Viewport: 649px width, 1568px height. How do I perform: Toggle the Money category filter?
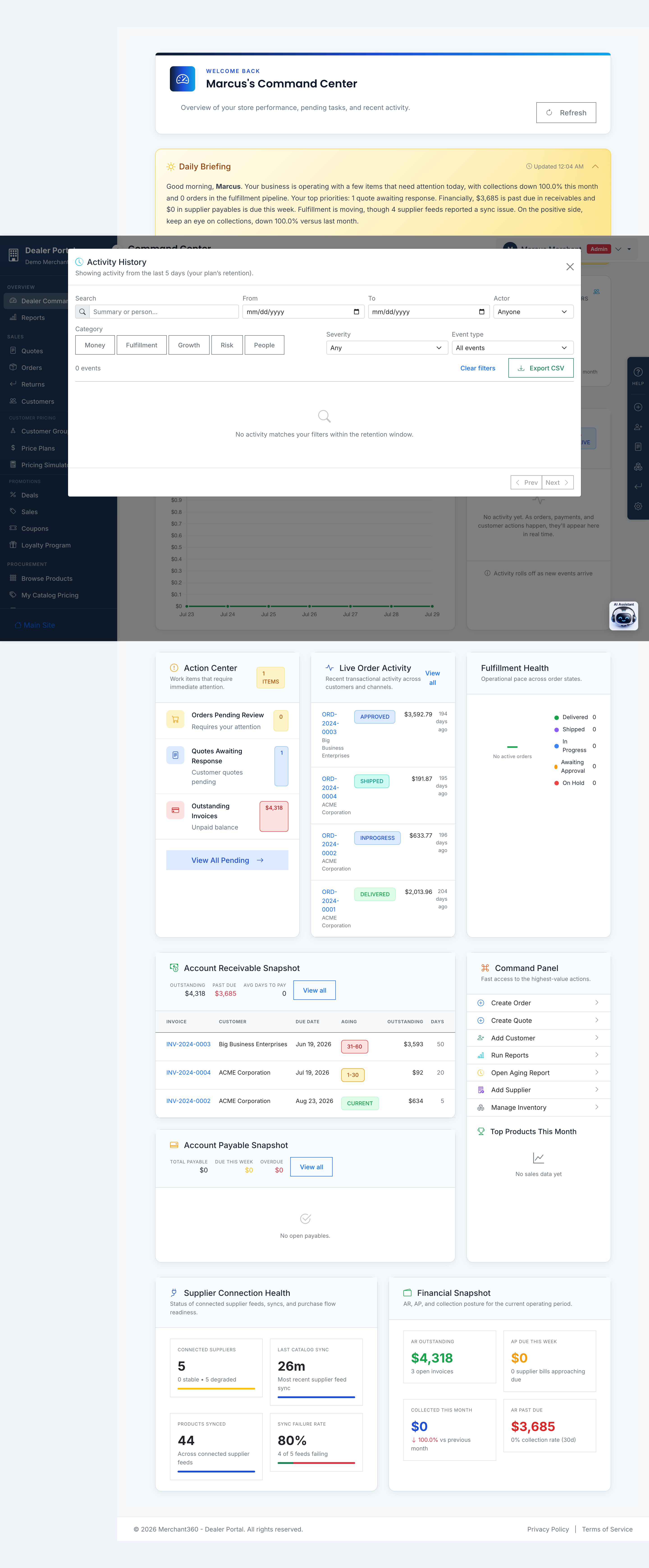(95, 345)
